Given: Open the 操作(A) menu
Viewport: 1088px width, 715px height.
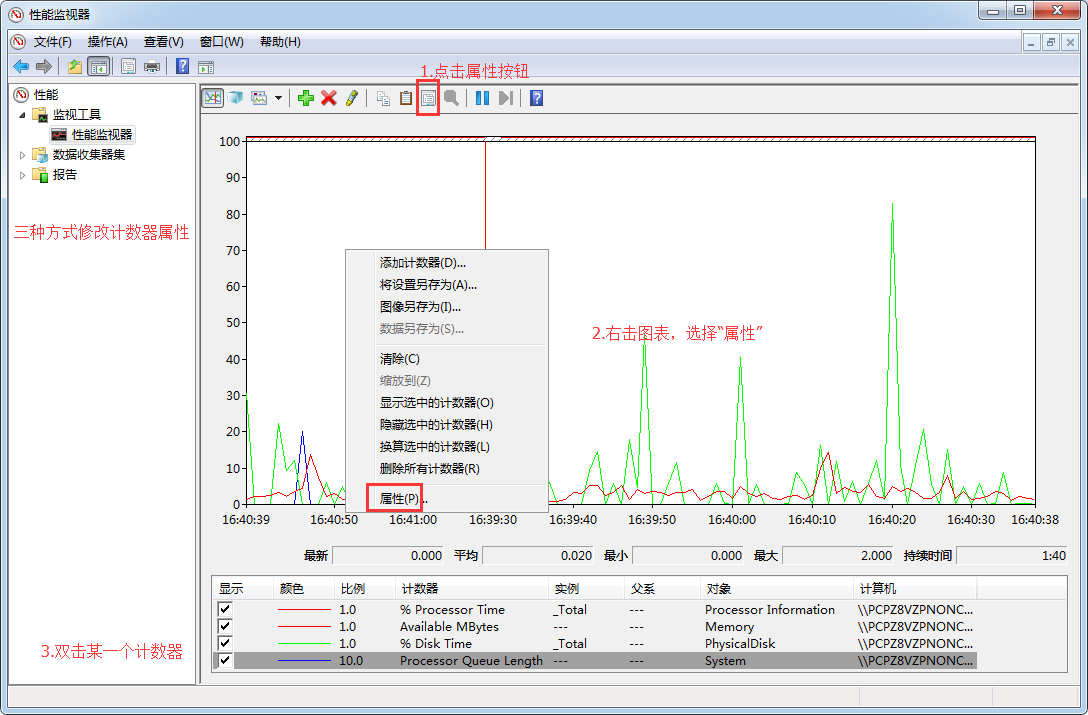Looking at the screenshot, I should pyautogui.click(x=107, y=42).
